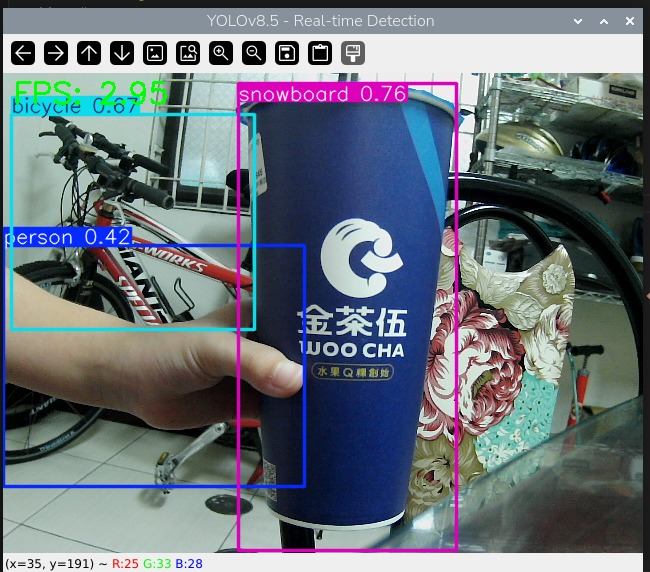Screen dimensions: 650x572
Task: Minimize window with the down chevron
Action: click(x=578, y=21)
